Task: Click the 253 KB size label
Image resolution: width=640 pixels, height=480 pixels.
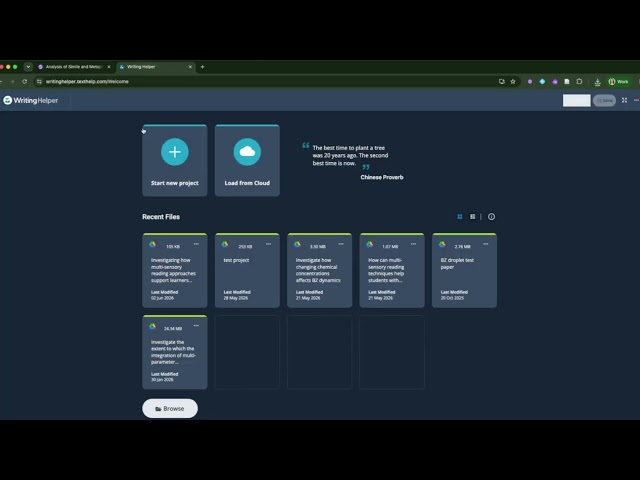Action: (x=245, y=247)
